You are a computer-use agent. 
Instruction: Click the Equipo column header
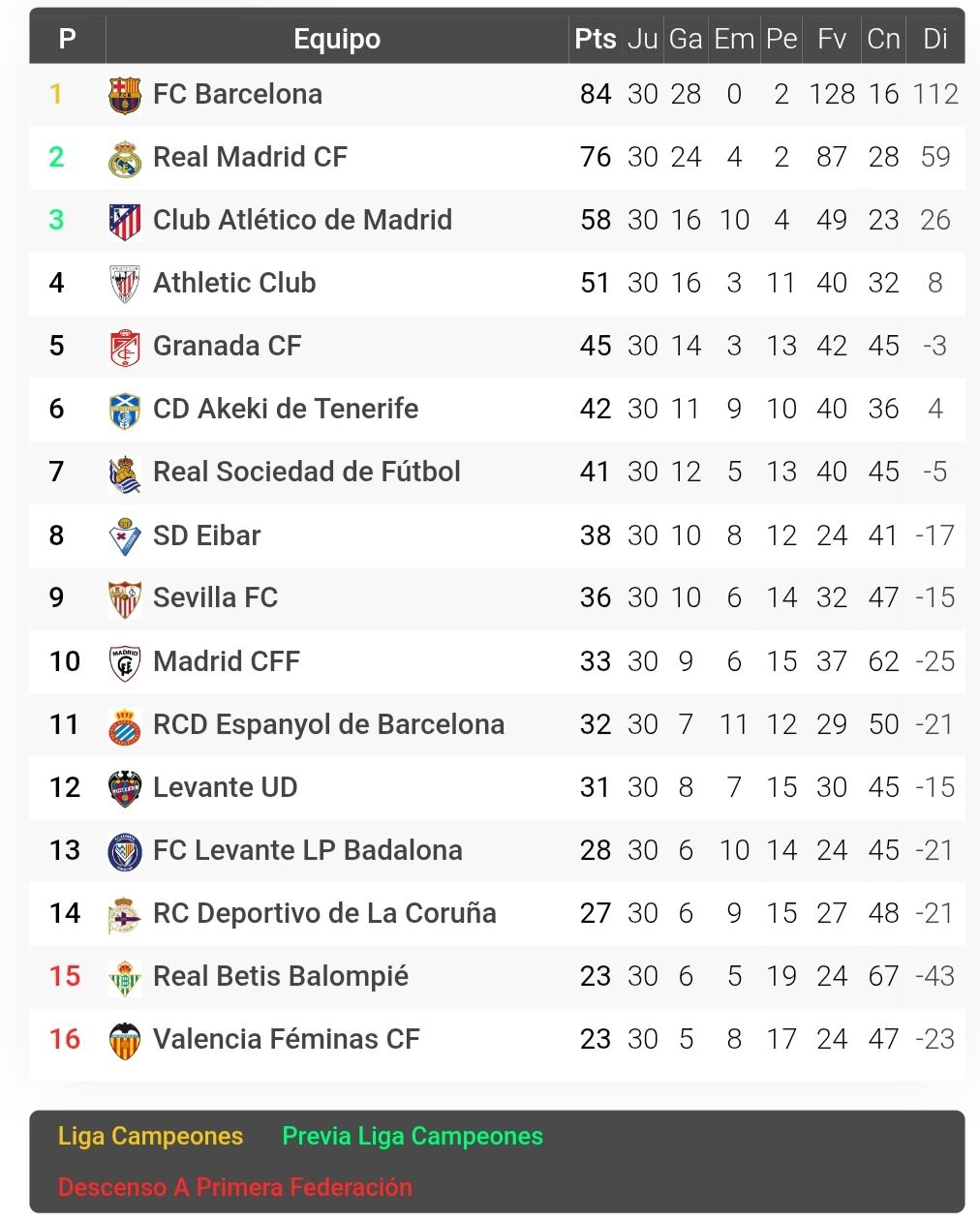[x=337, y=39]
